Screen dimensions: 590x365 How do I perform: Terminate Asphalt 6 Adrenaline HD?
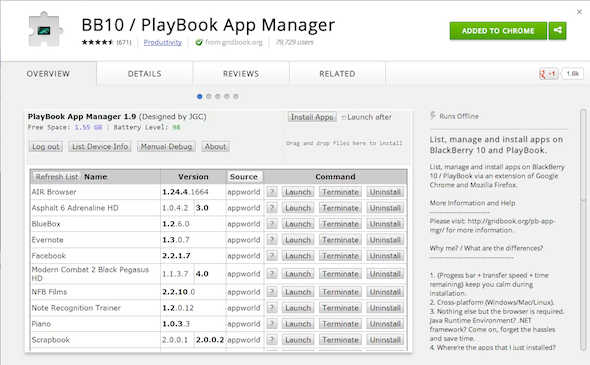[340, 208]
